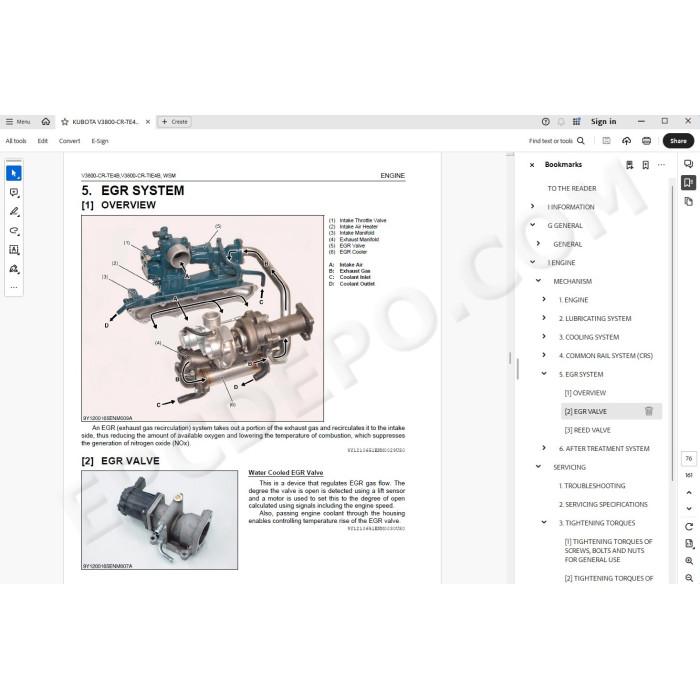
Task: Select the highlighter pen tool
Action: [x=14, y=212]
